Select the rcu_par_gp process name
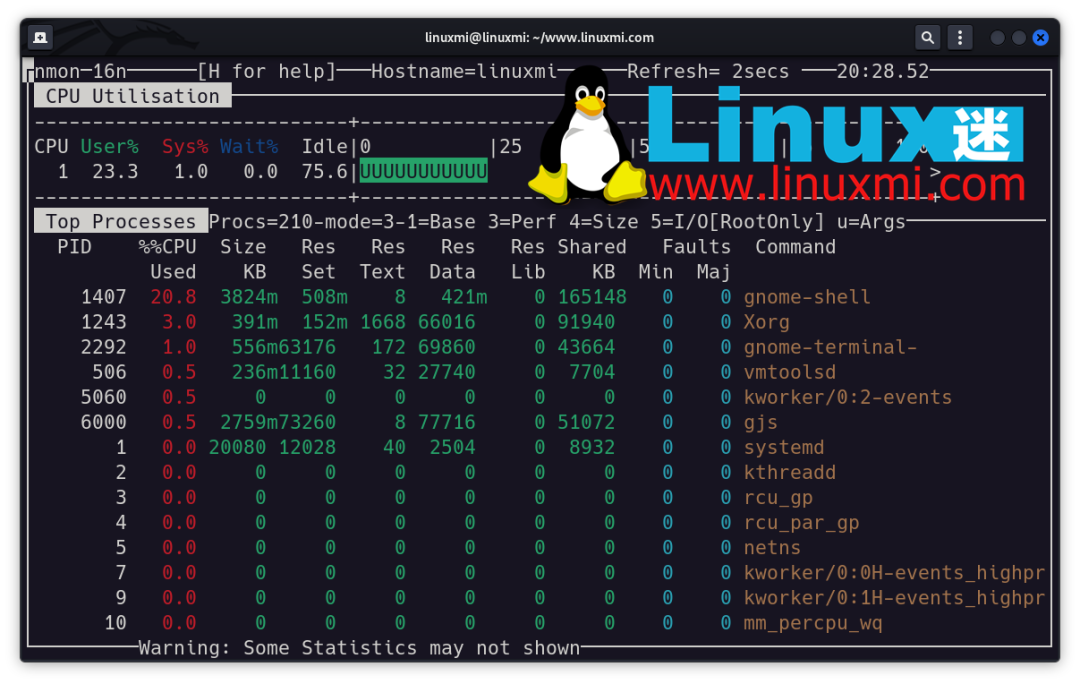The height and width of the screenshot is (684, 1080). 801,523
